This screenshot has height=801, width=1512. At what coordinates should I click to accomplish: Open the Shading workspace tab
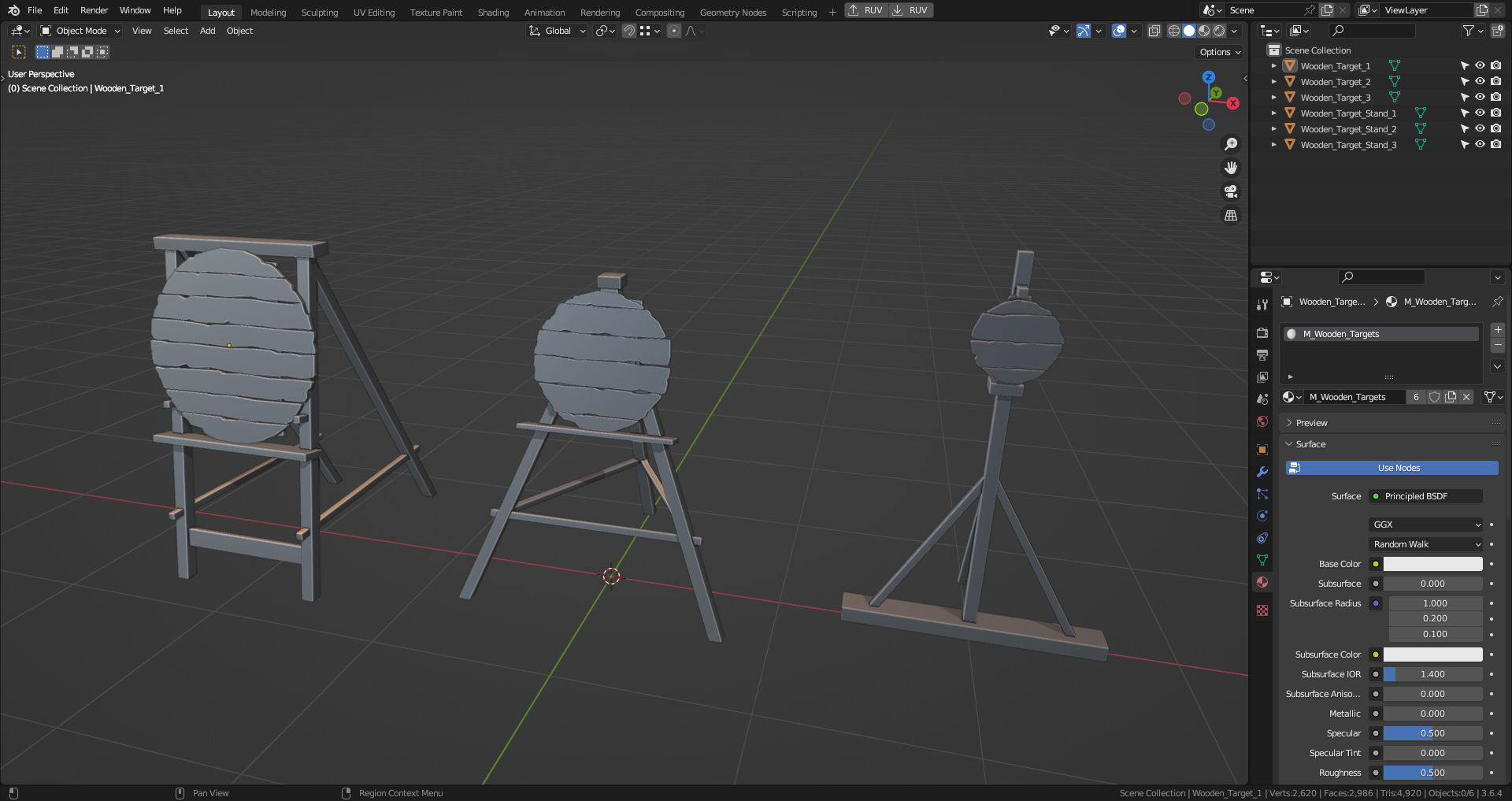(x=493, y=13)
